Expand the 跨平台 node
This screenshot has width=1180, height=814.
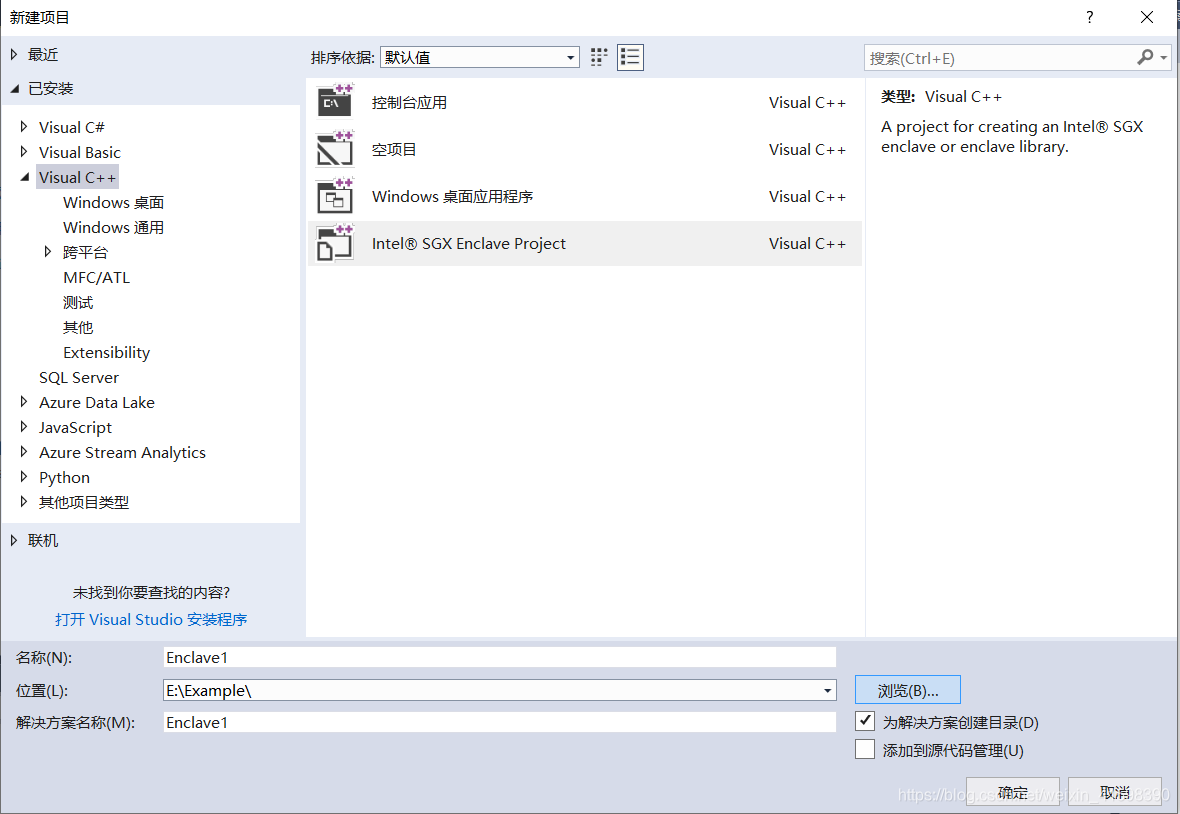(48, 251)
